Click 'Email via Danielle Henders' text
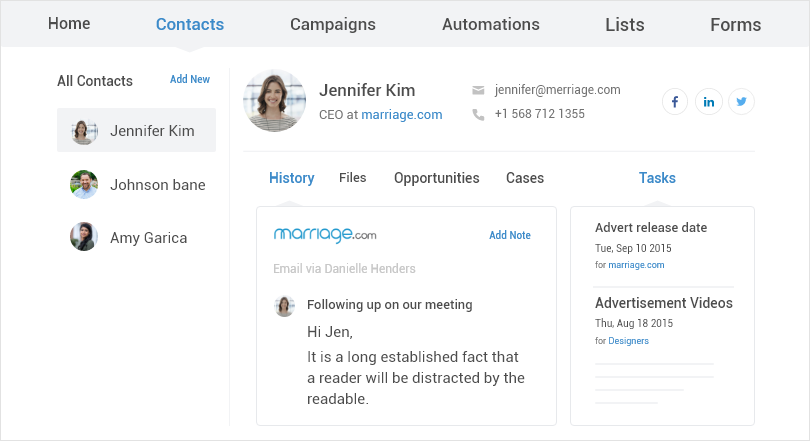This screenshot has height=441, width=810. tap(345, 269)
